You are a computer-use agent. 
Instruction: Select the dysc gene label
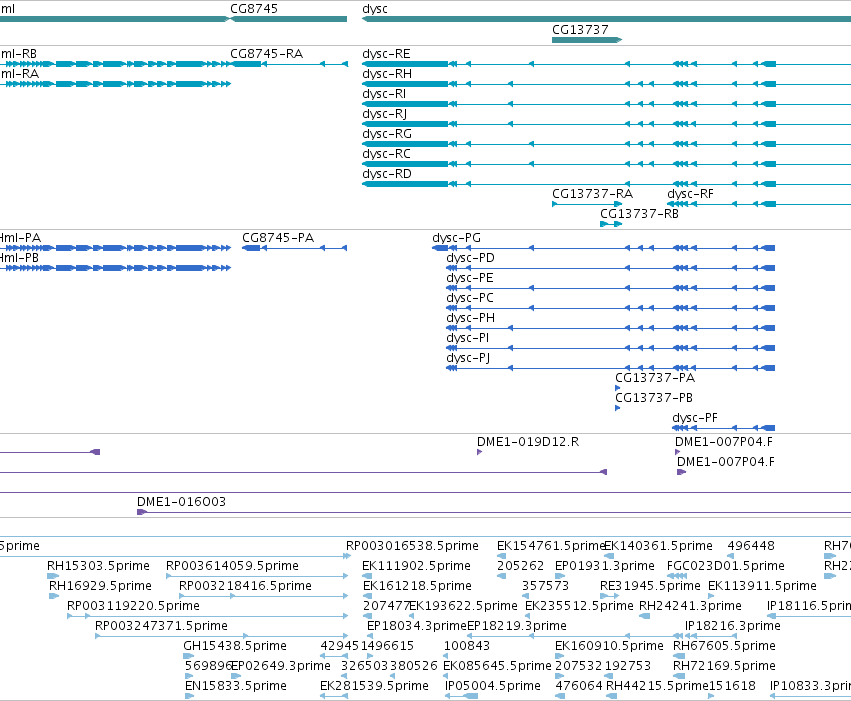pyautogui.click(x=375, y=9)
